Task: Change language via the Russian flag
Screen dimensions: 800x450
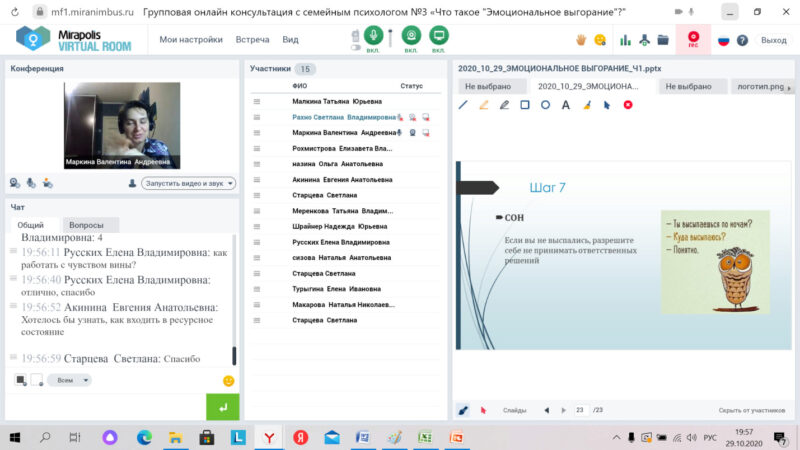Action: click(723, 40)
